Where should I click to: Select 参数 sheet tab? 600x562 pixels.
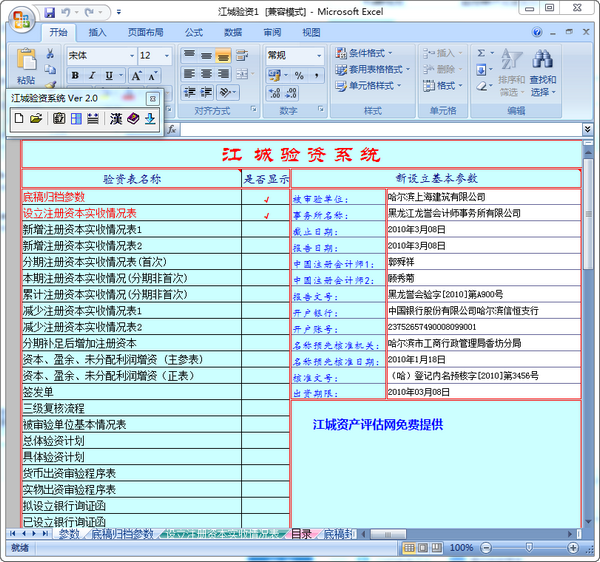coord(69,534)
